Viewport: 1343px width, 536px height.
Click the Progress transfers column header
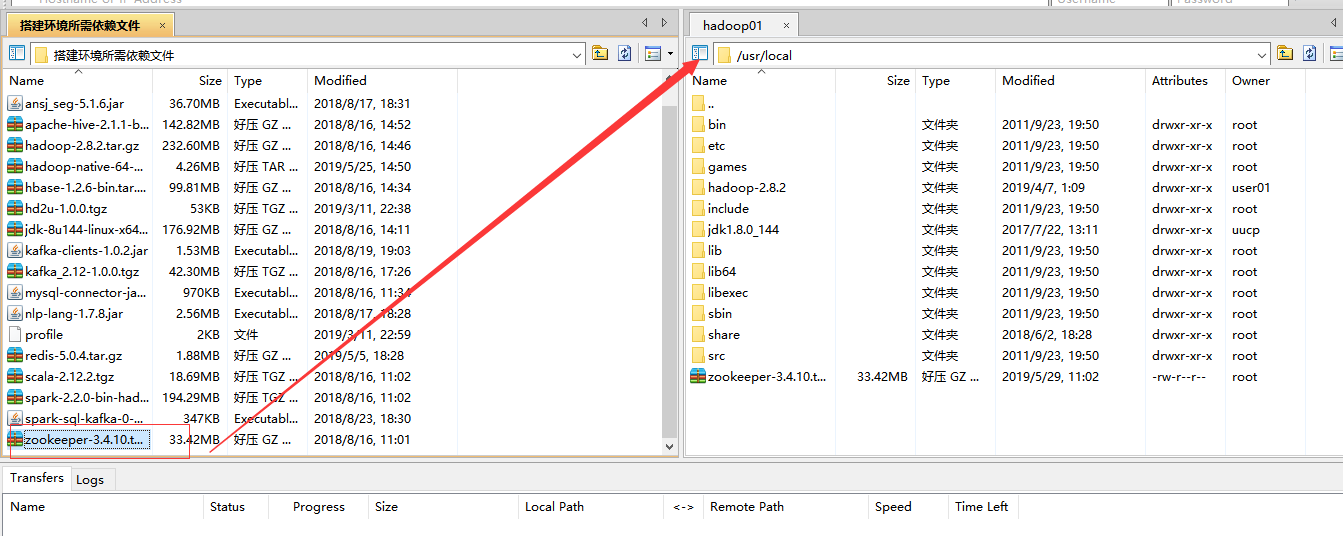pos(319,507)
